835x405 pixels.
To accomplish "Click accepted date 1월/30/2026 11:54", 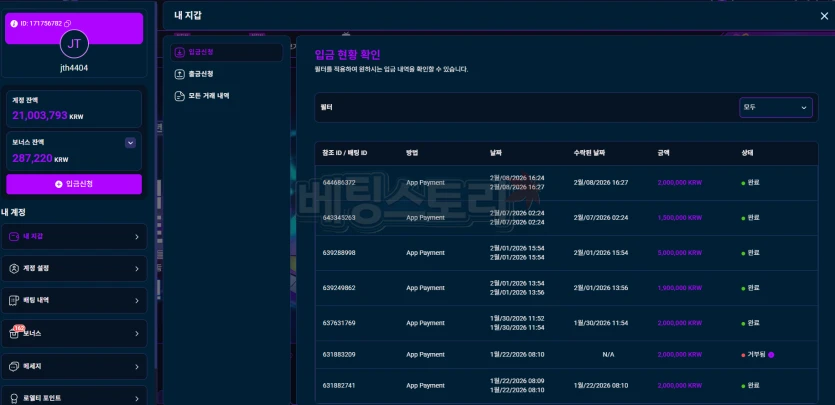I will pos(601,323).
